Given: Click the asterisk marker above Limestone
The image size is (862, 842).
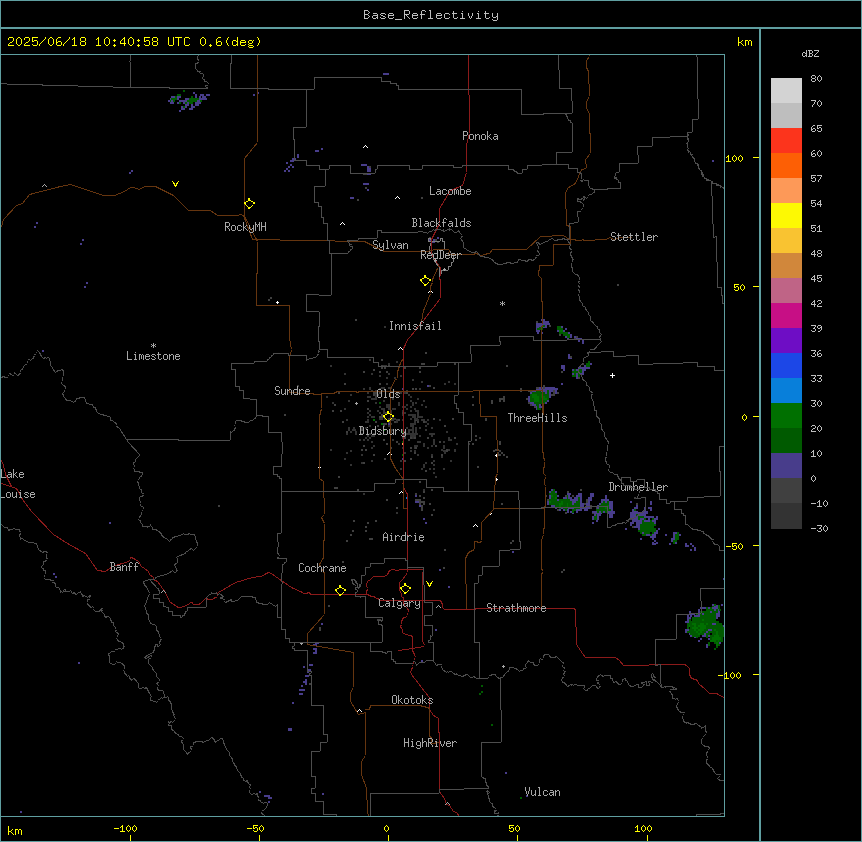Looking at the screenshot, I should 153,346.
